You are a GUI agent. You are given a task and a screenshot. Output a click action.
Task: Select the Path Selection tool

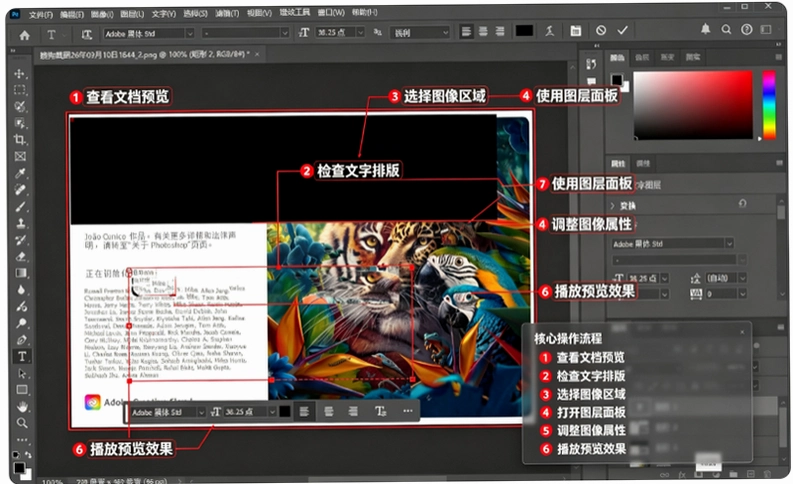[x=22, y=374]
